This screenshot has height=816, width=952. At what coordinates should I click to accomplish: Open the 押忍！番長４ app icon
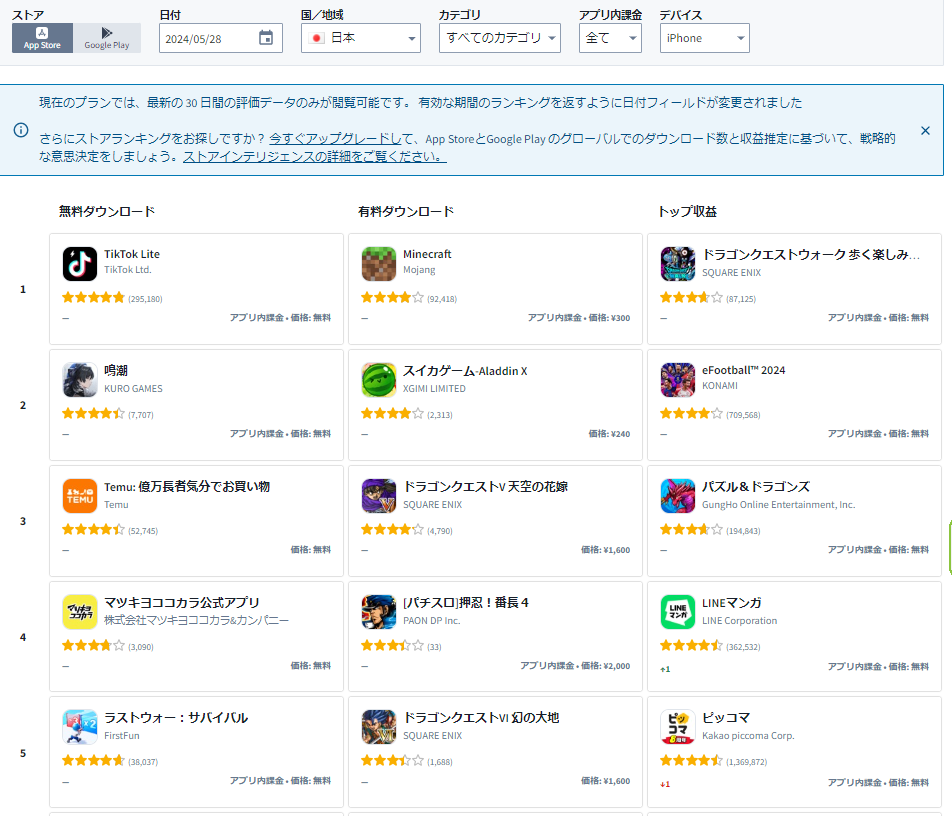pyautogui.click(x=379, y=612)
